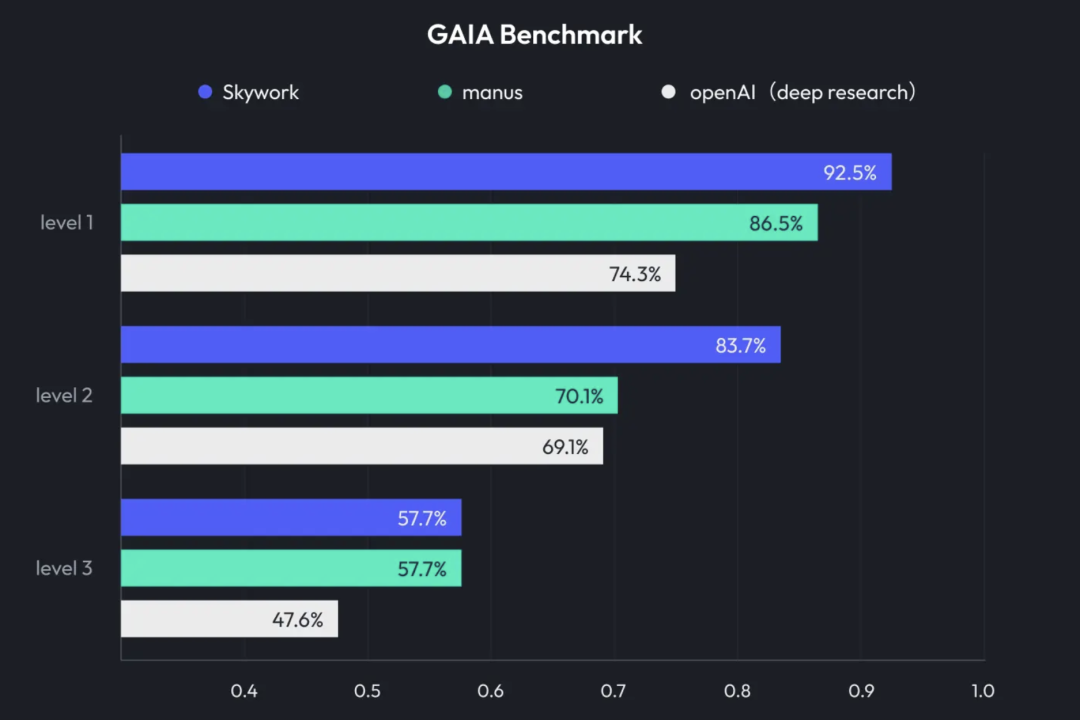Click the GAIA Benchmark chart title
The height and width of the screenshot is (720, 1080).
[534, 34]
